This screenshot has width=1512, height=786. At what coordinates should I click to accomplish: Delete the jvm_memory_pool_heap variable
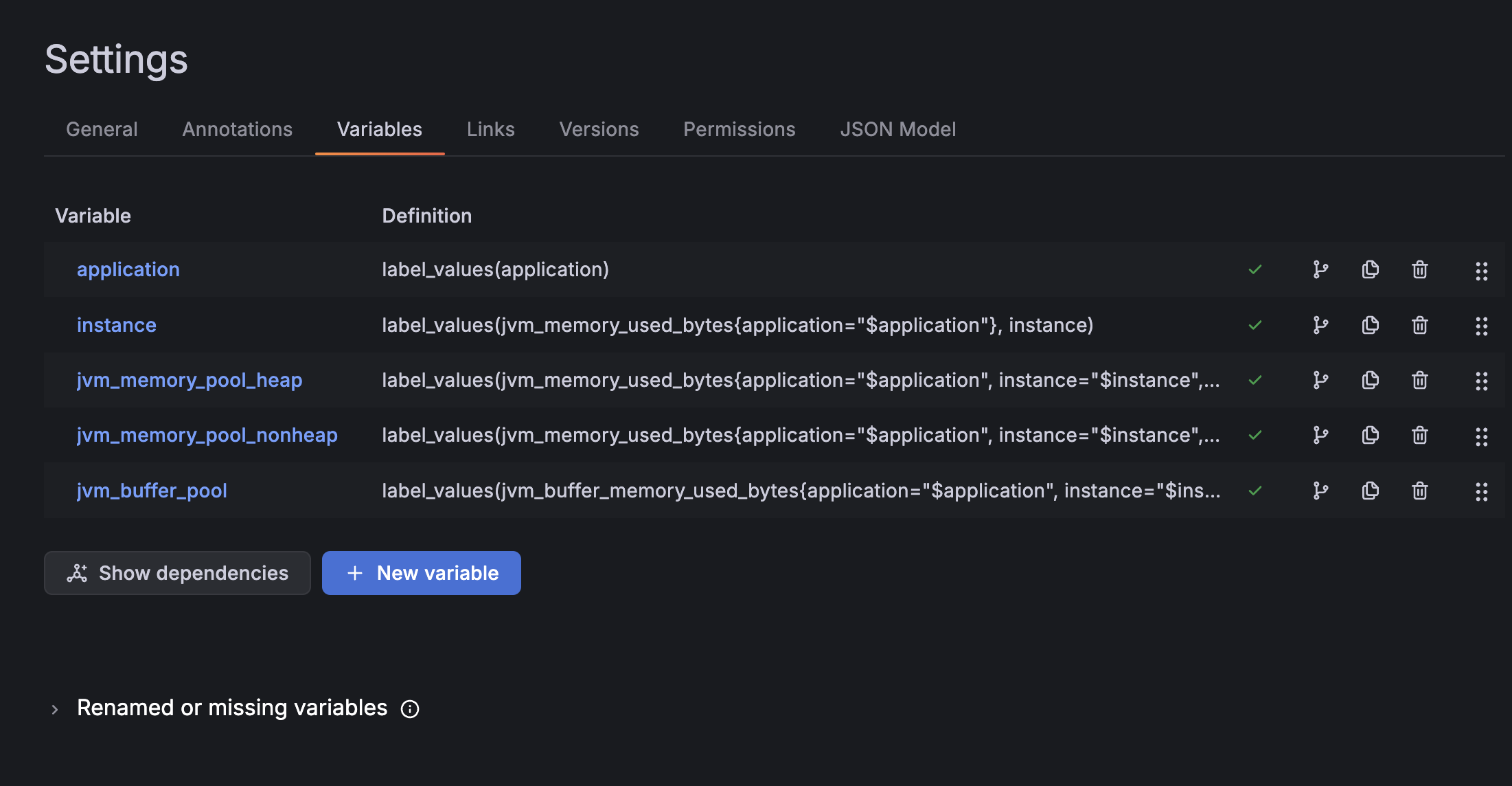pyautogui.click(x=1419, y=380)
